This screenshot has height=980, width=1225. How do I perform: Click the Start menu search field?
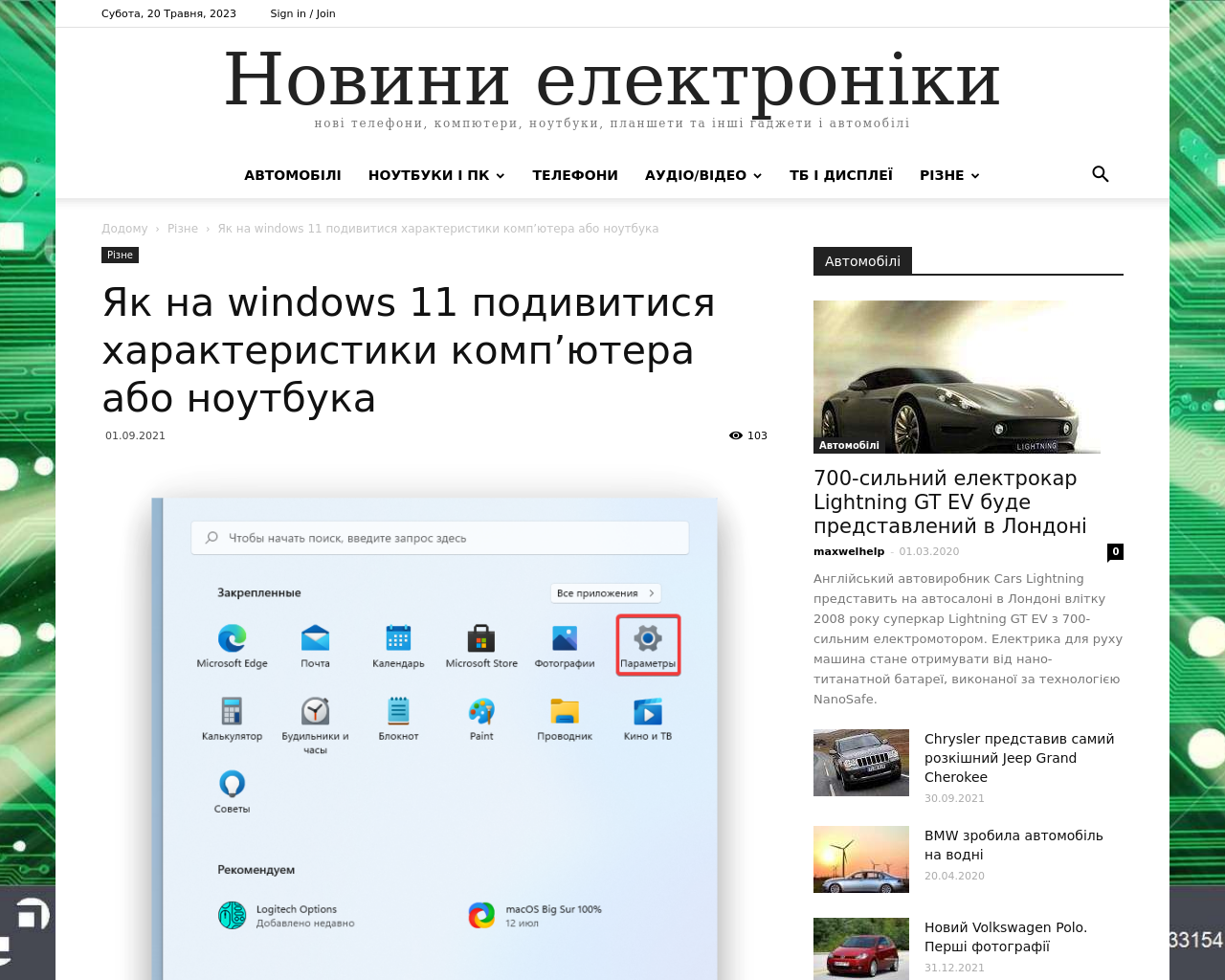click(440, 538)
